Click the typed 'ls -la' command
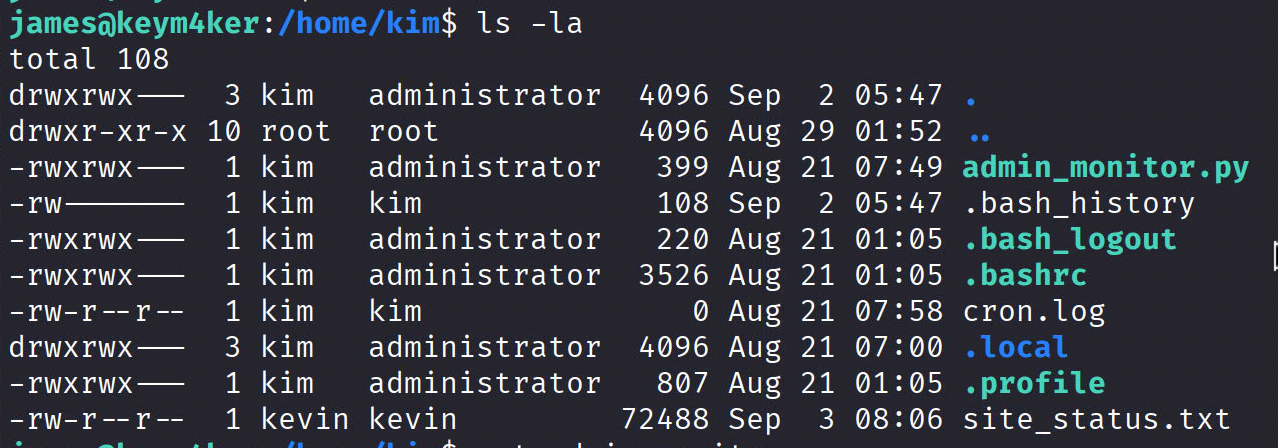Image resolution: width=1278 pixels, height=448 pixels. [x=528, y=23]
